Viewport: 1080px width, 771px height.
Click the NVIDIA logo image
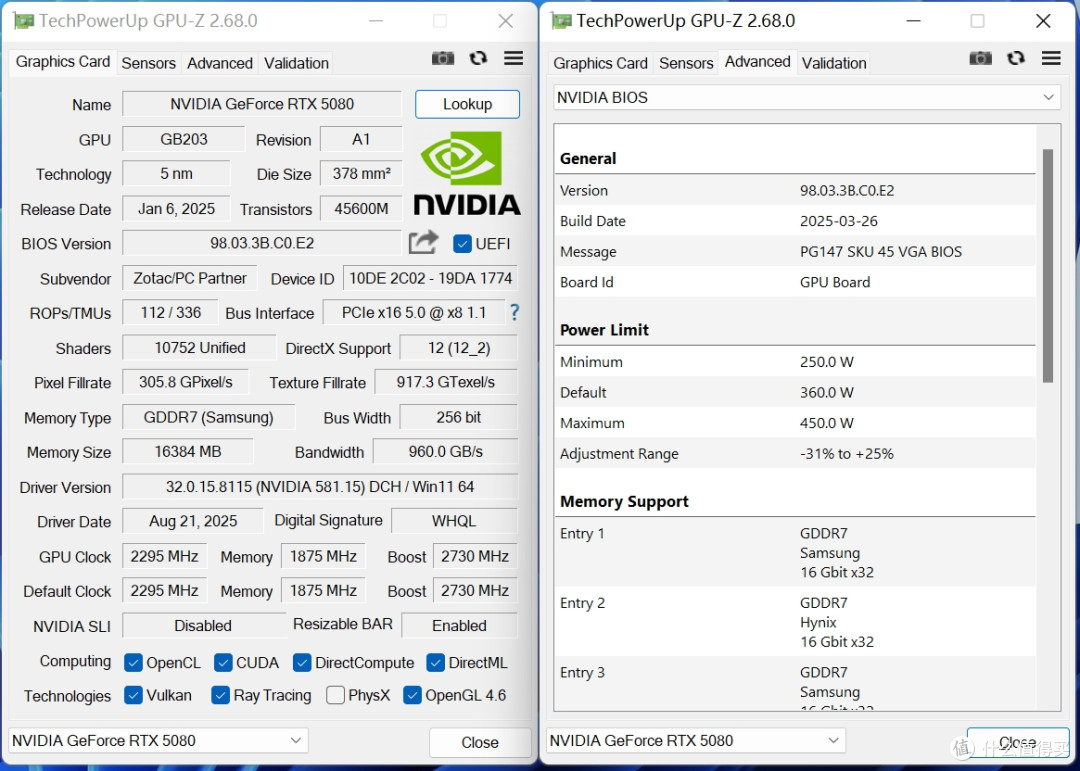[x=466, y=173]
